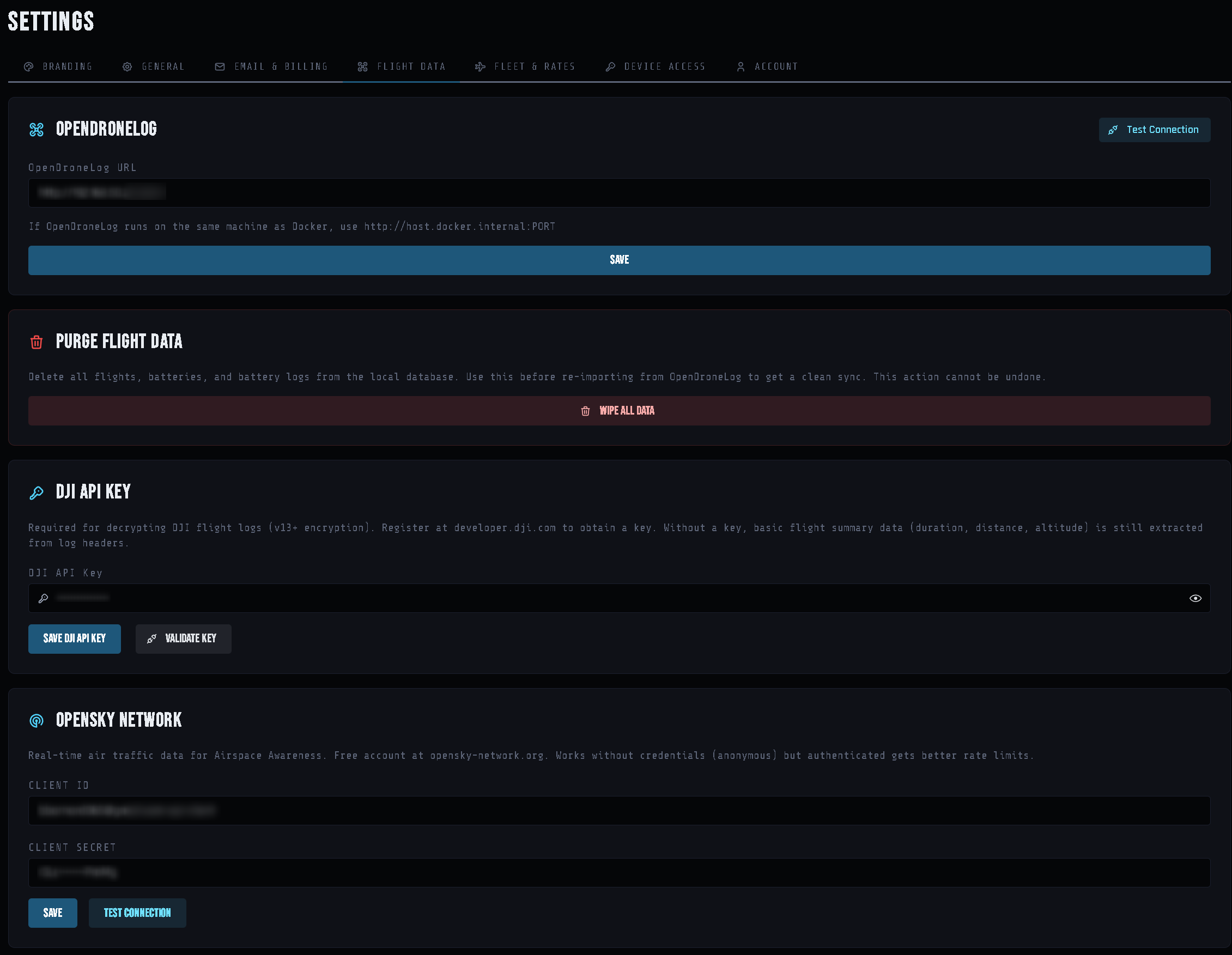The height and width of the screenshot is (955, 1232).
Task: Go to the Fleet & Rates tab
Action: click(x=525, y=66)
